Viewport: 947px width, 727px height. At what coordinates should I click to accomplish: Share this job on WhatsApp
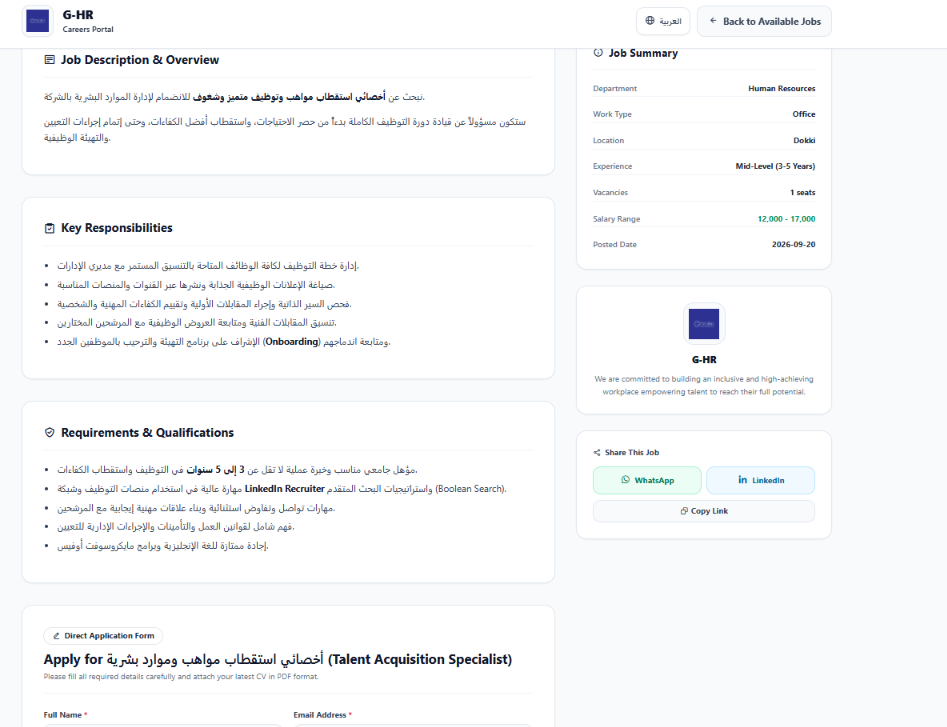tap(647, 480)
